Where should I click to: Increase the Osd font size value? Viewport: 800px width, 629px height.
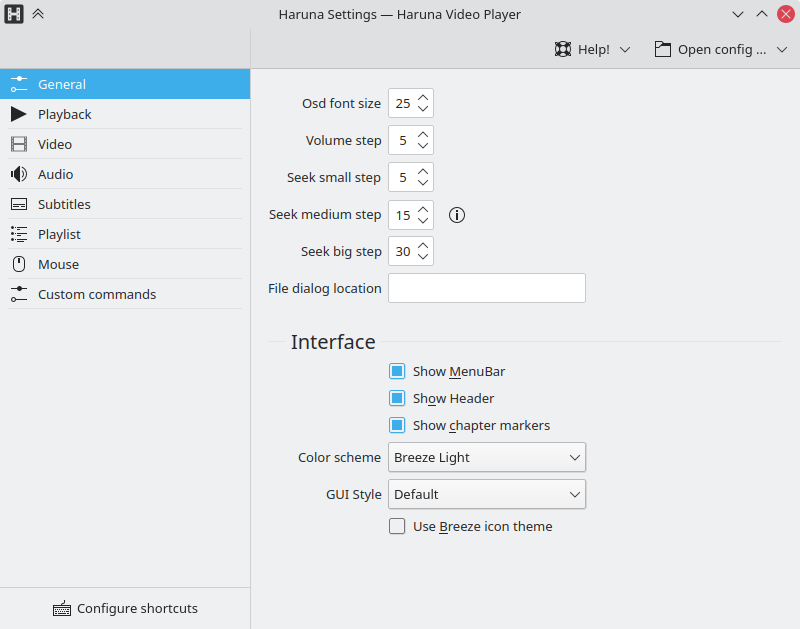tap(423, 98)
